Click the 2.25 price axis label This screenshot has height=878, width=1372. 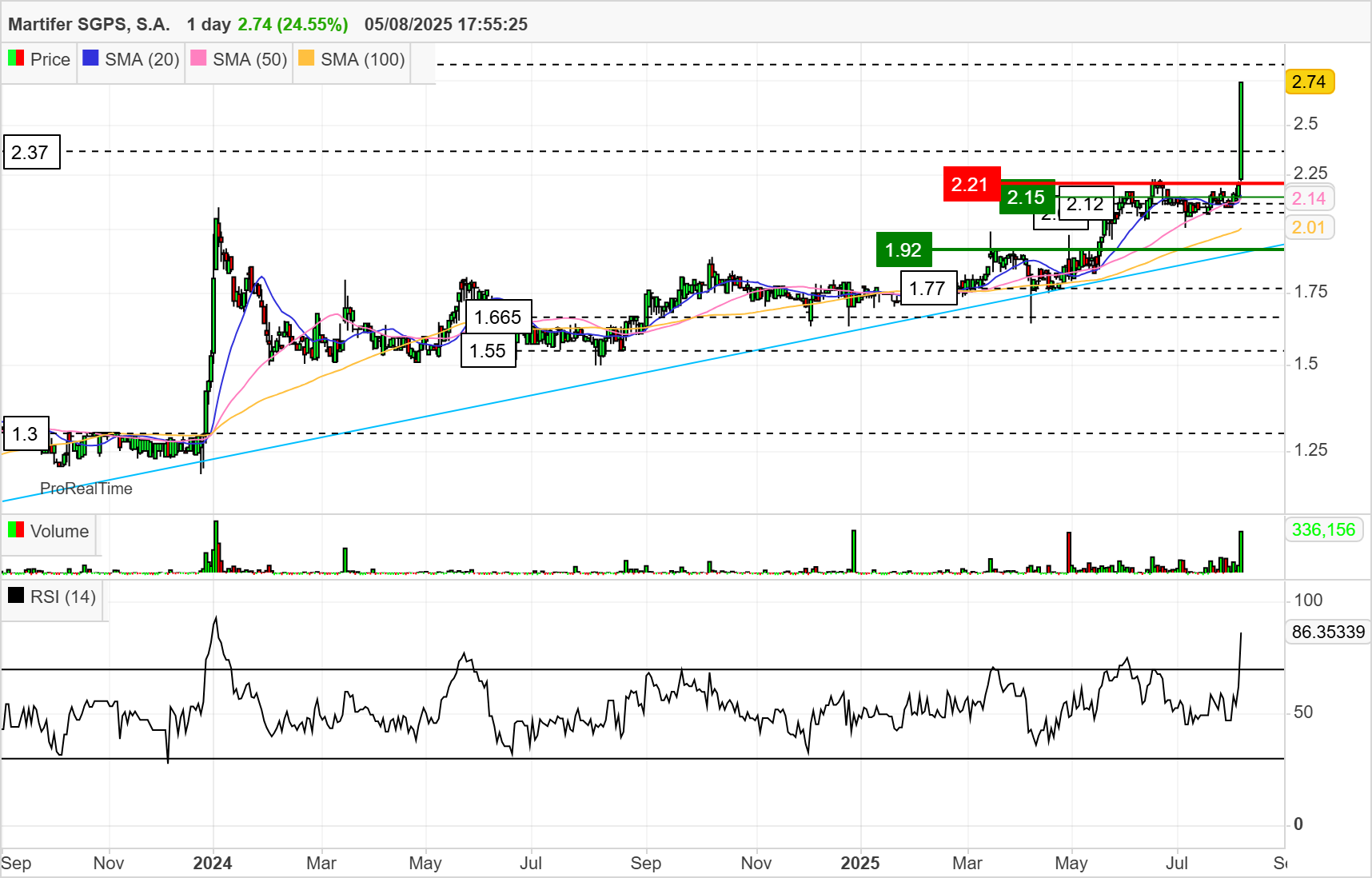1310,174
